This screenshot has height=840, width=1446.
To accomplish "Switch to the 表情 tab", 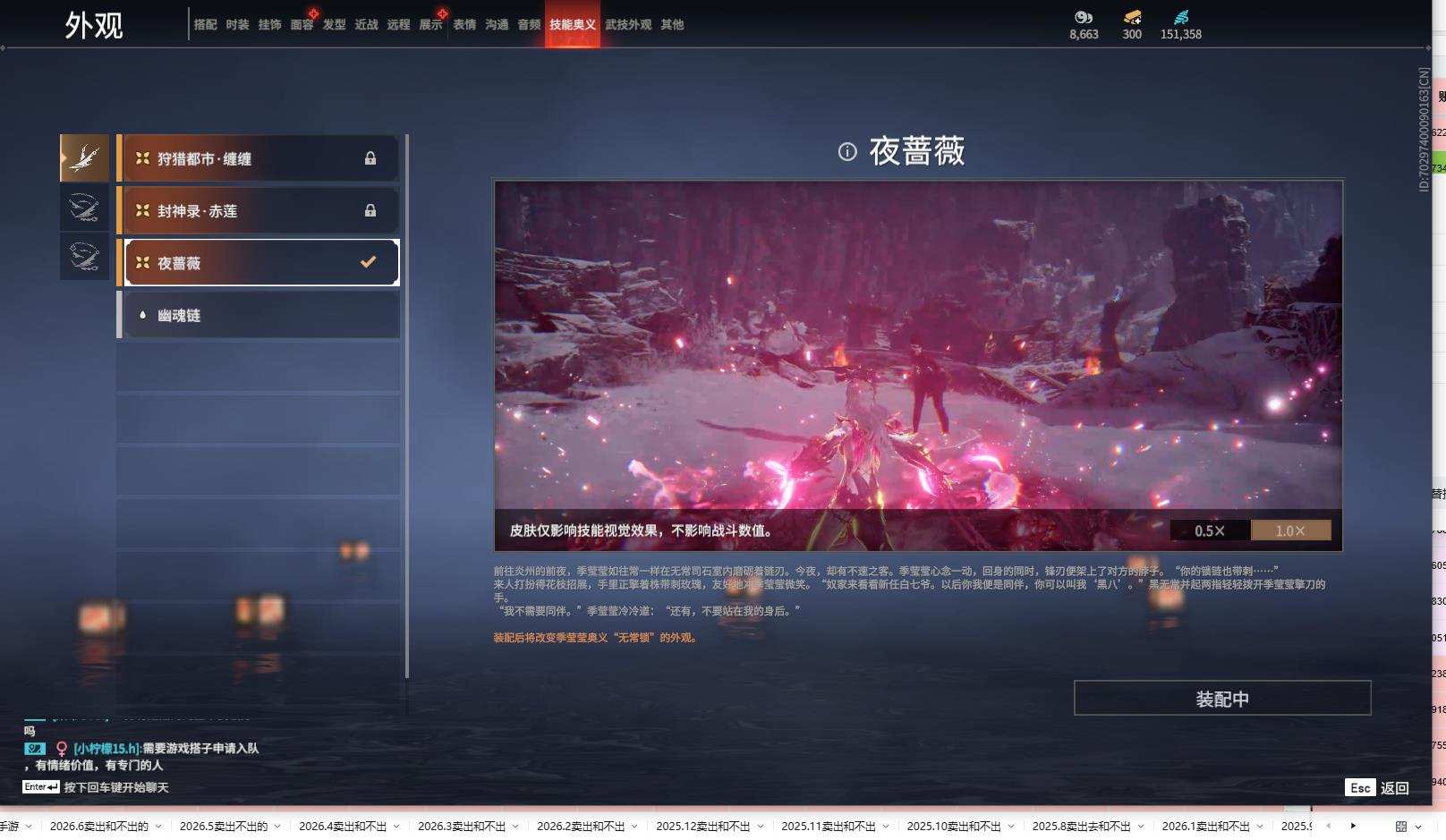I will (x=464, y=25).
